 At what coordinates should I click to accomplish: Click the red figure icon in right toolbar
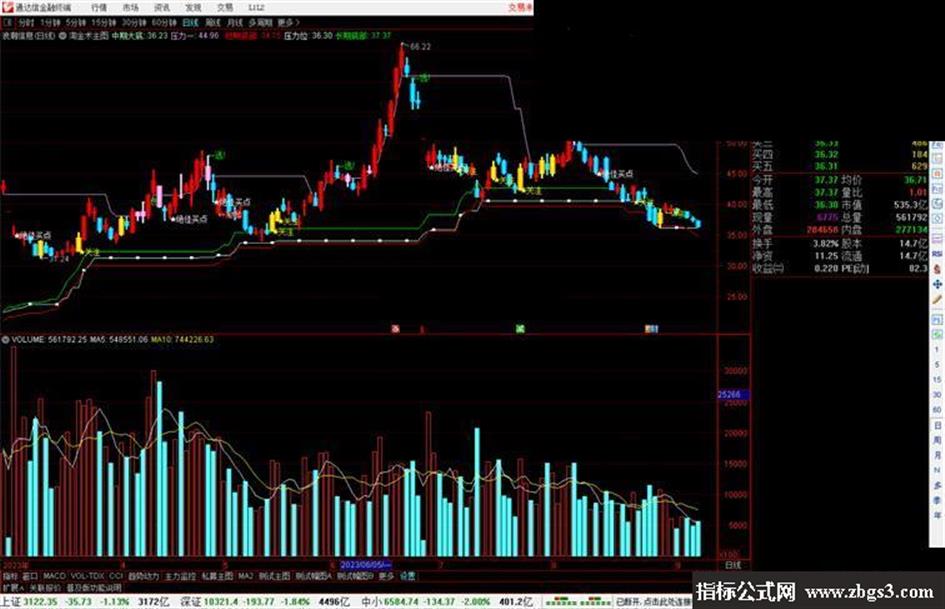(937, 269)
